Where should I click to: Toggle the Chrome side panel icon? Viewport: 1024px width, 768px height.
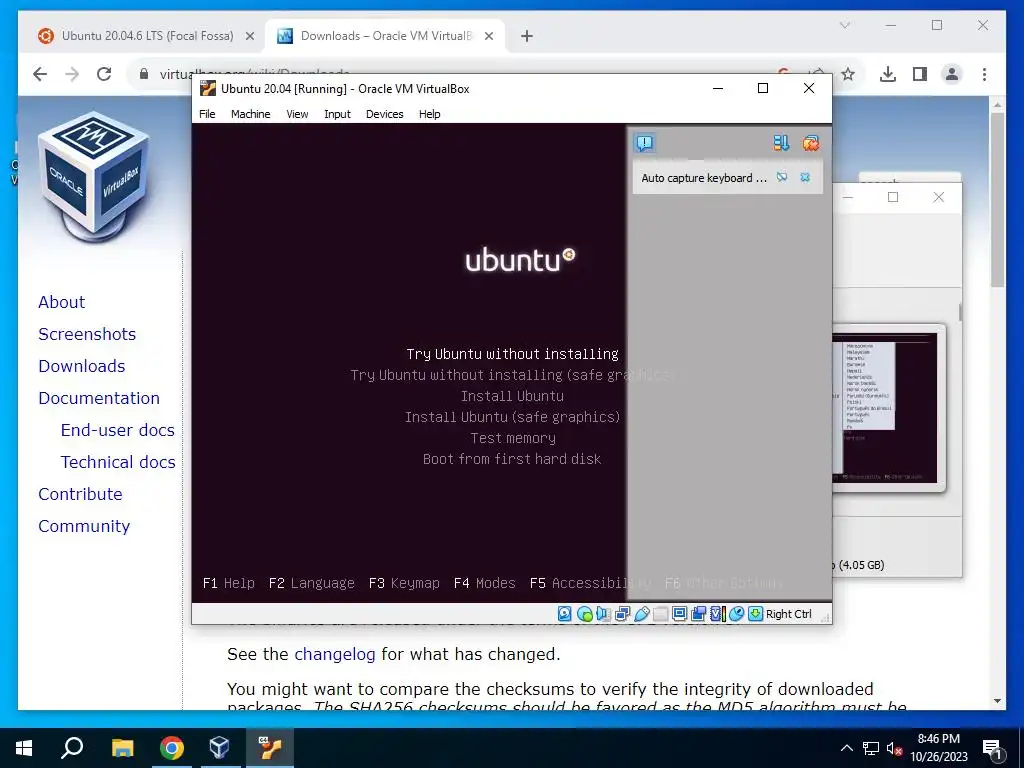click(x=920, y=74)
